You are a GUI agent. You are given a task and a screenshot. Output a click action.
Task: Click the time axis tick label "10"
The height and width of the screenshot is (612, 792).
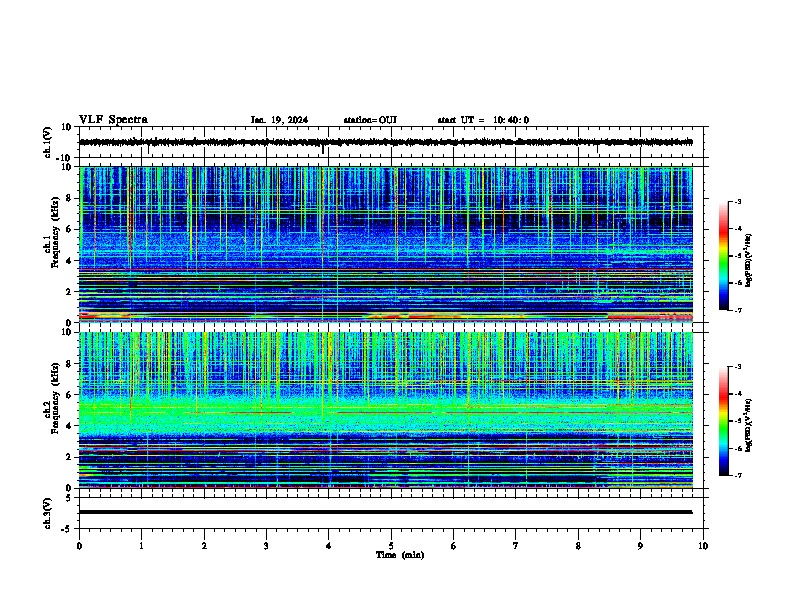pyautogui.click(x=703, y=546)
